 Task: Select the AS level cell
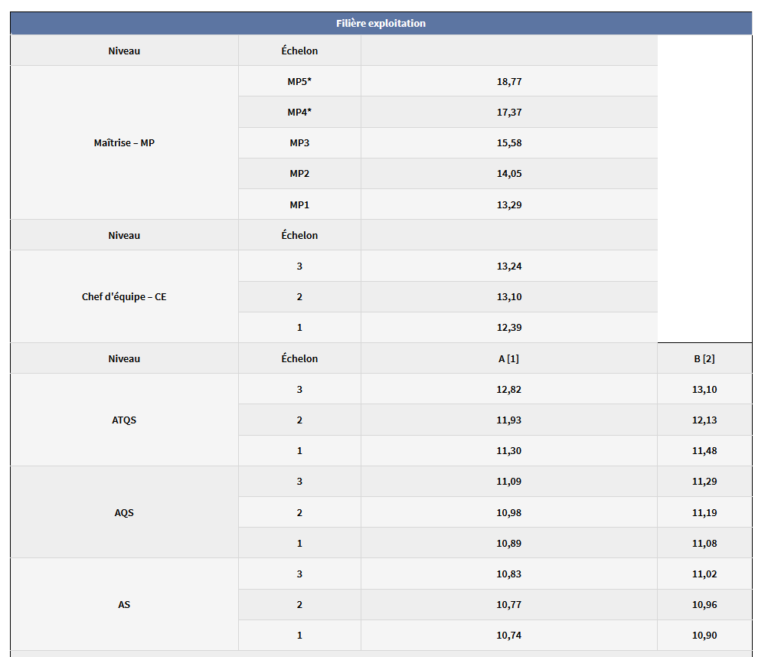(124, 604)
